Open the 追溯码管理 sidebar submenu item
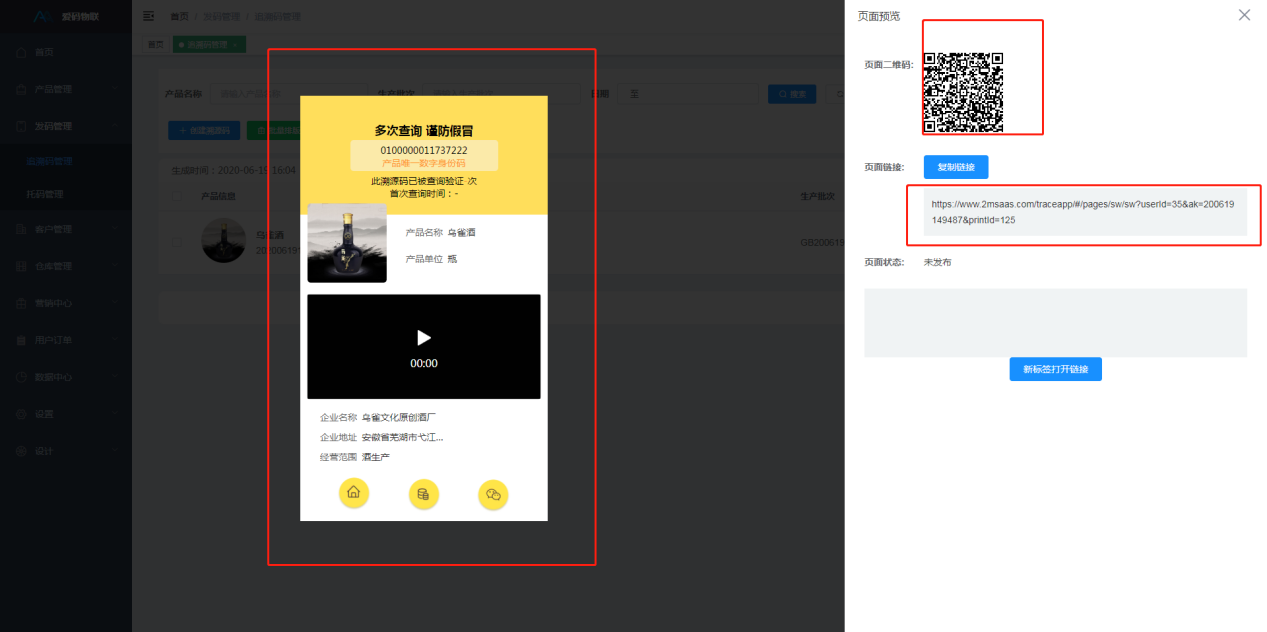The width and height of the screenshot is (1267, 632). [x=66, y=161]
